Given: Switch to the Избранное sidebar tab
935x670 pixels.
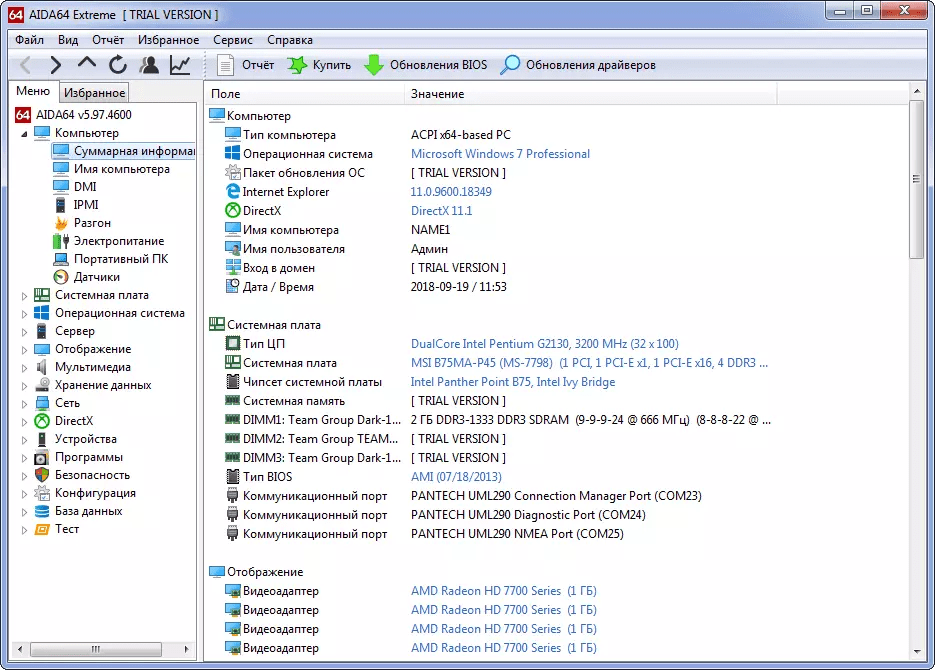Looking at the screenshot, I should point(94,92).
